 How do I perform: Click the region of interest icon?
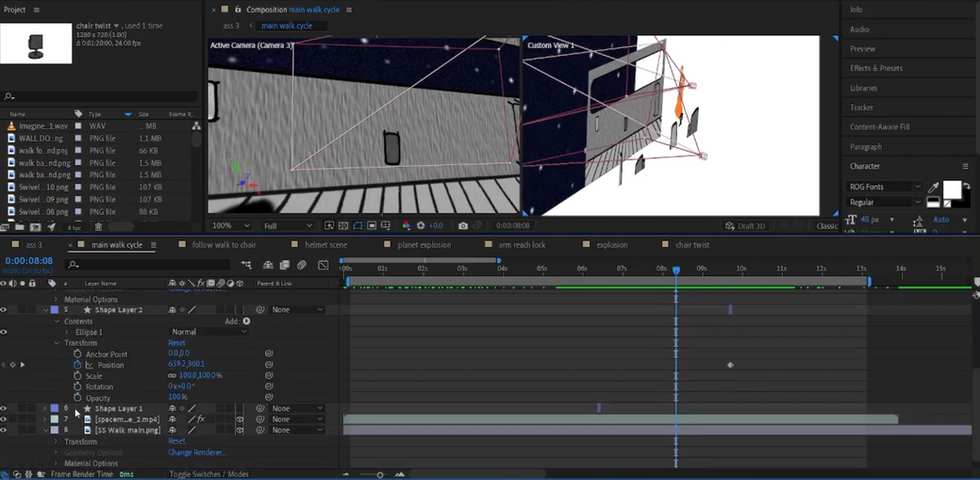372,226
